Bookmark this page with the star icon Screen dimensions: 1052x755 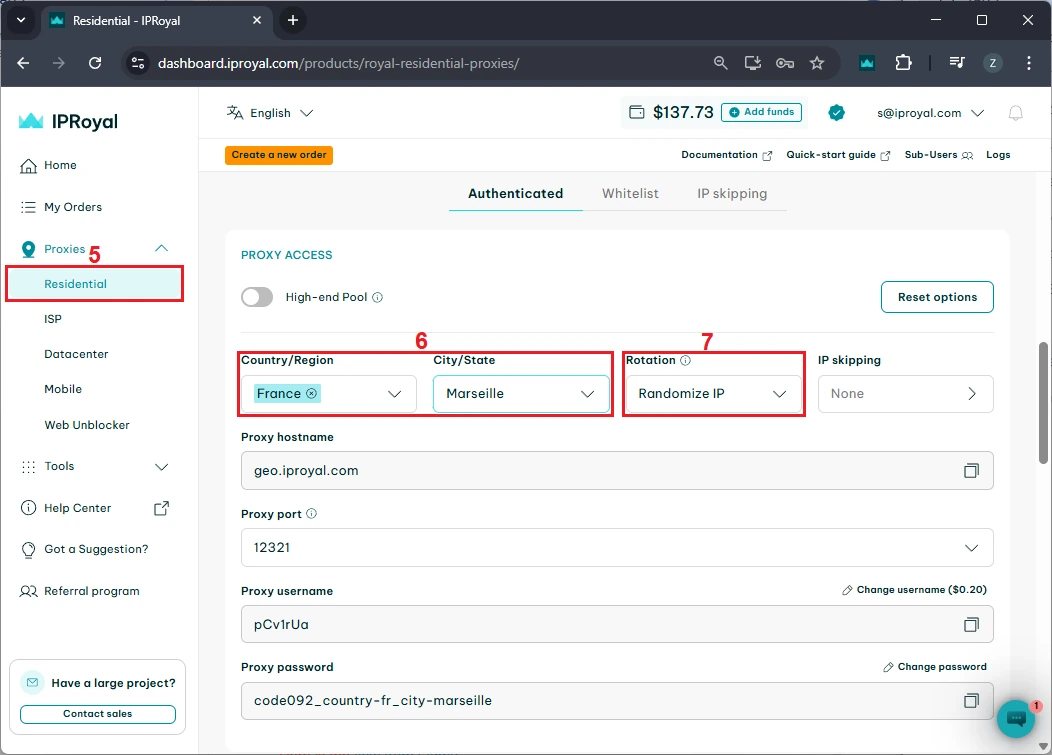point(817,63)
